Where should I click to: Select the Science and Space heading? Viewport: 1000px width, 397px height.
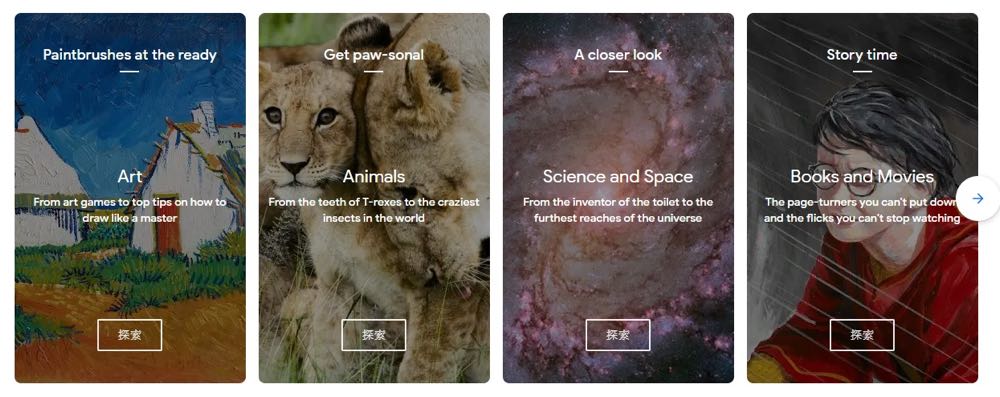[x=618, y=176]
